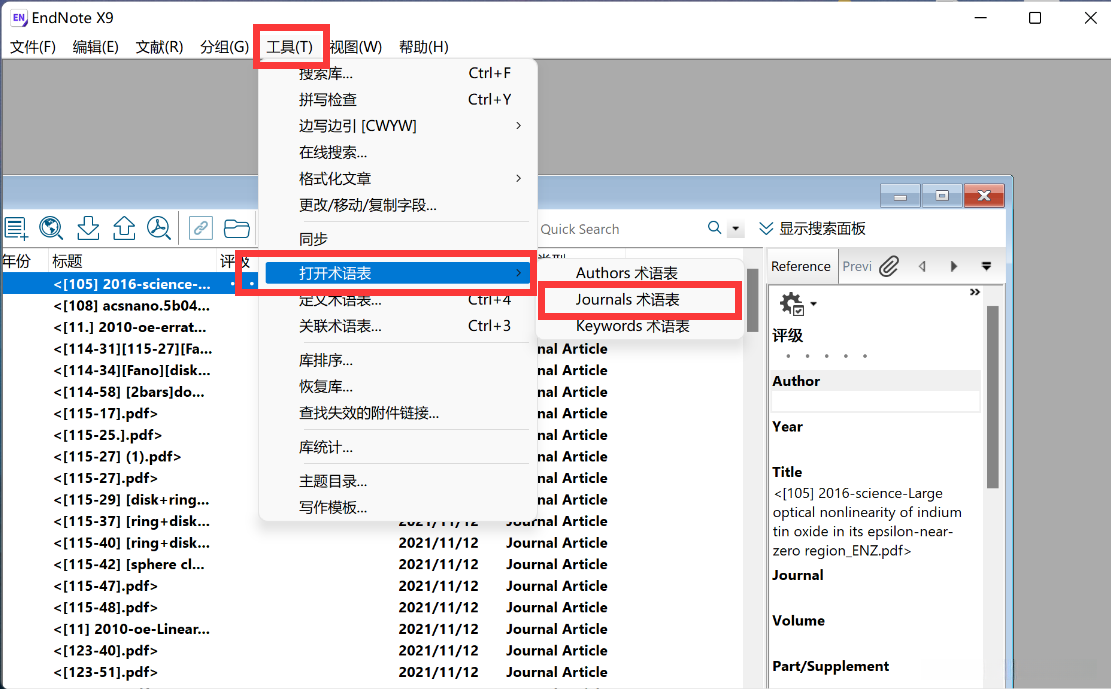1111x689 pixels.
Task: Open the 文献(R) menu
Action: point(159,47)
